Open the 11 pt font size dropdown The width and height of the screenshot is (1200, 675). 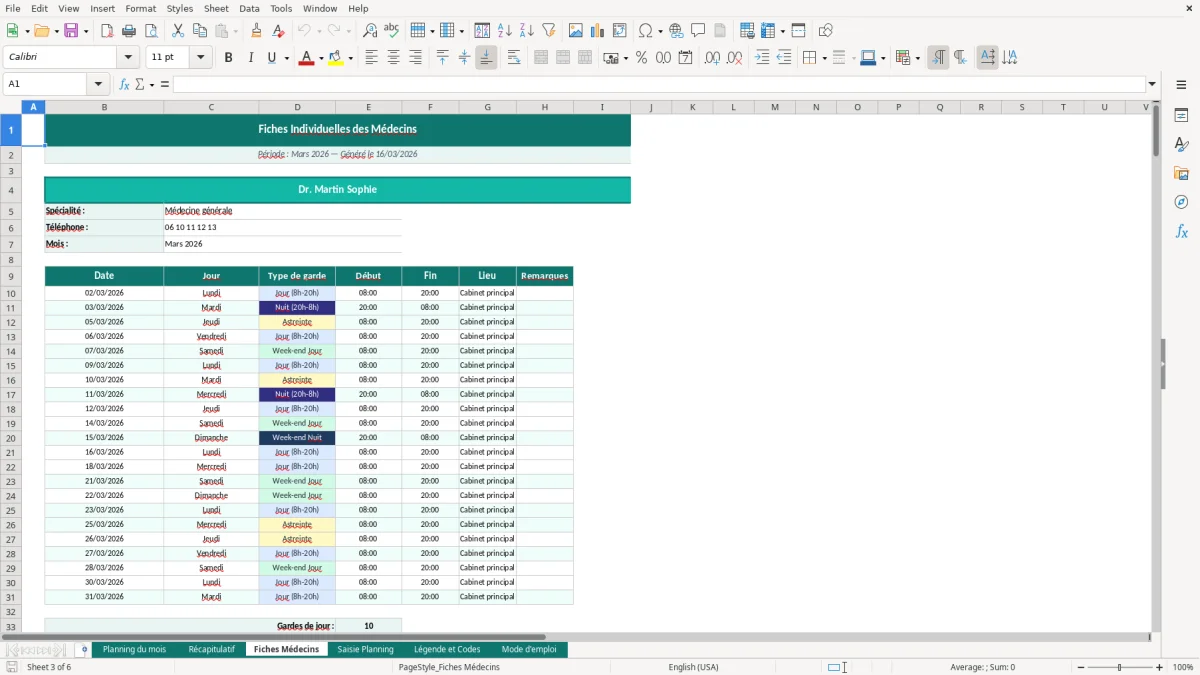pos(201,58)
